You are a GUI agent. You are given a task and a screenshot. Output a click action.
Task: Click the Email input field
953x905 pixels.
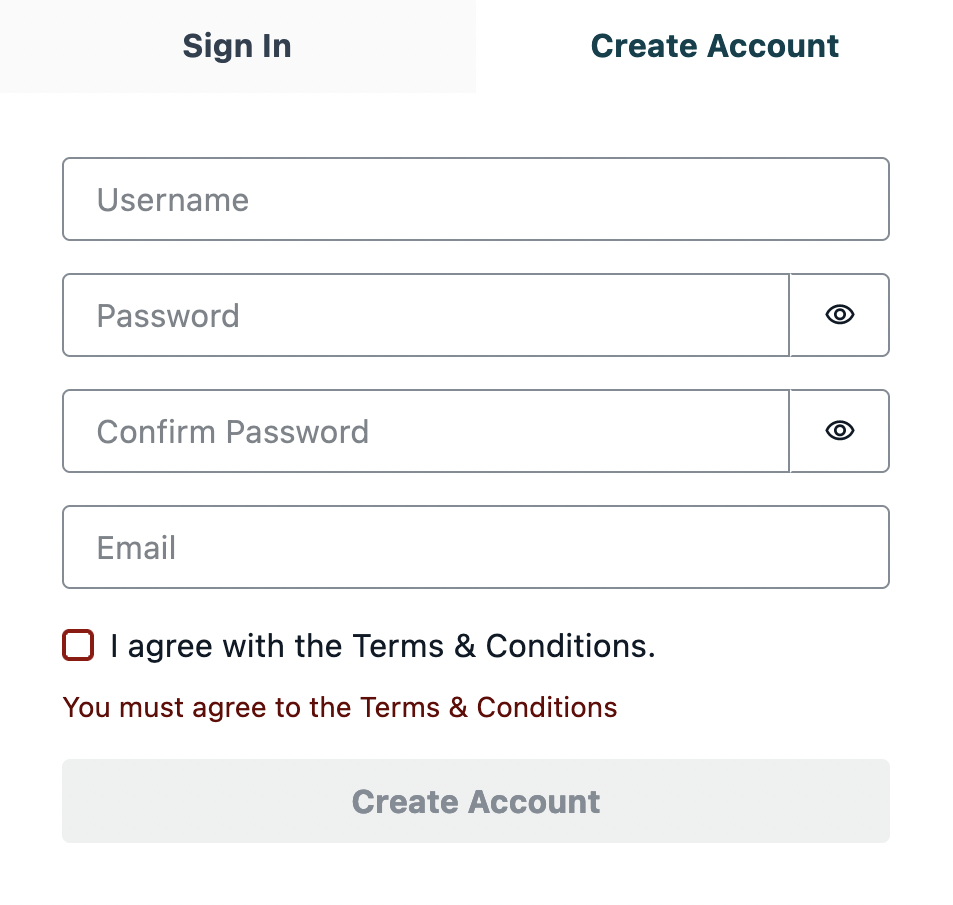tap(476, 547)
